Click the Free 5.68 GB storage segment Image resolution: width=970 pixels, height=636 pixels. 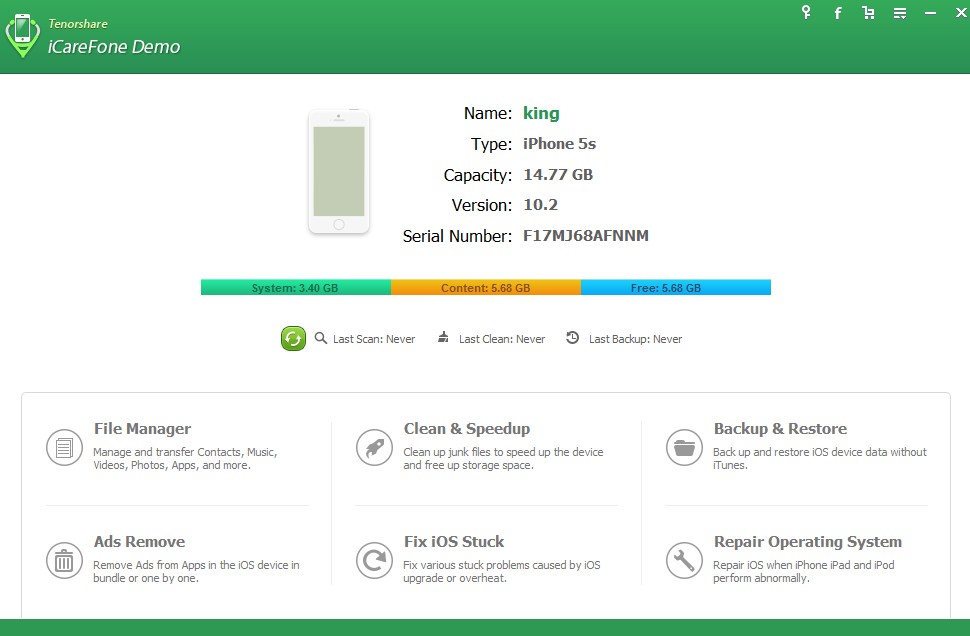[676, 288]
